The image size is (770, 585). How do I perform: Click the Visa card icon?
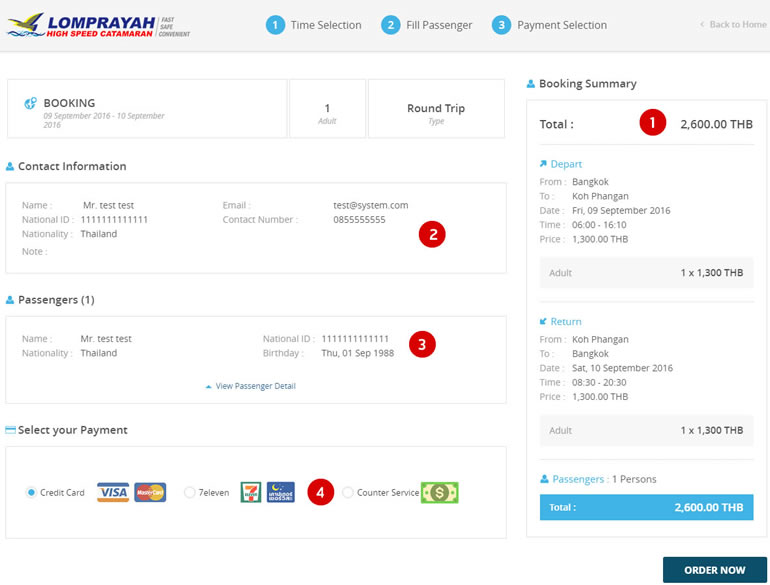(113, 492)
